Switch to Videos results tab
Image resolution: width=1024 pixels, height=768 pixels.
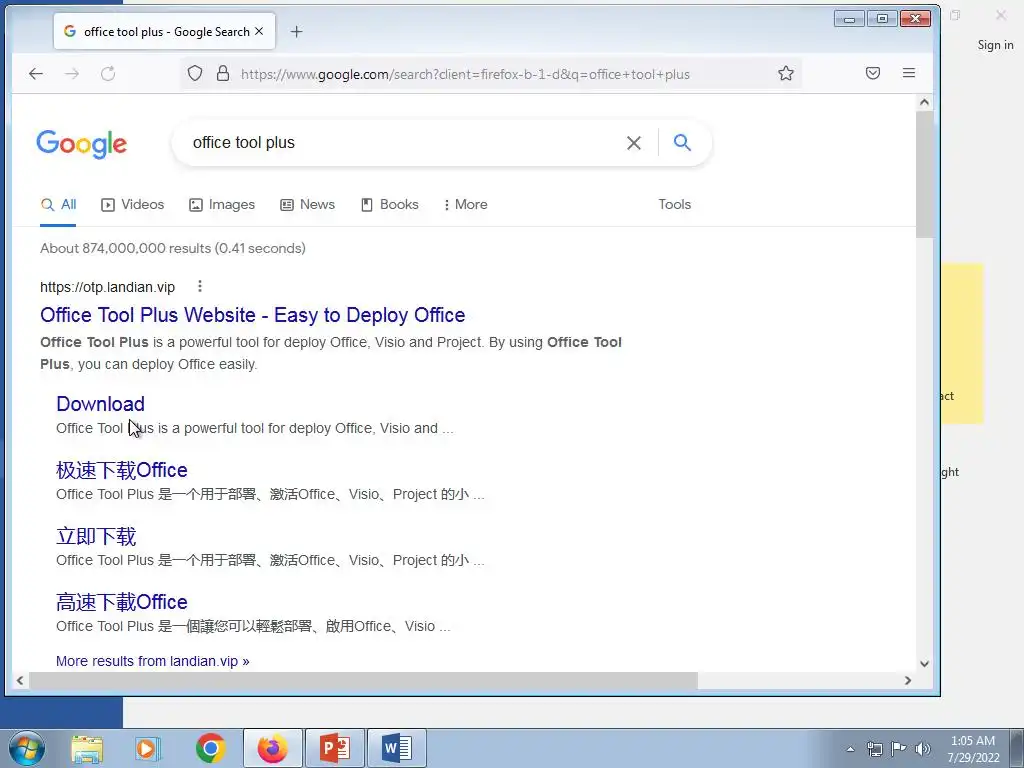pos(133,204)
